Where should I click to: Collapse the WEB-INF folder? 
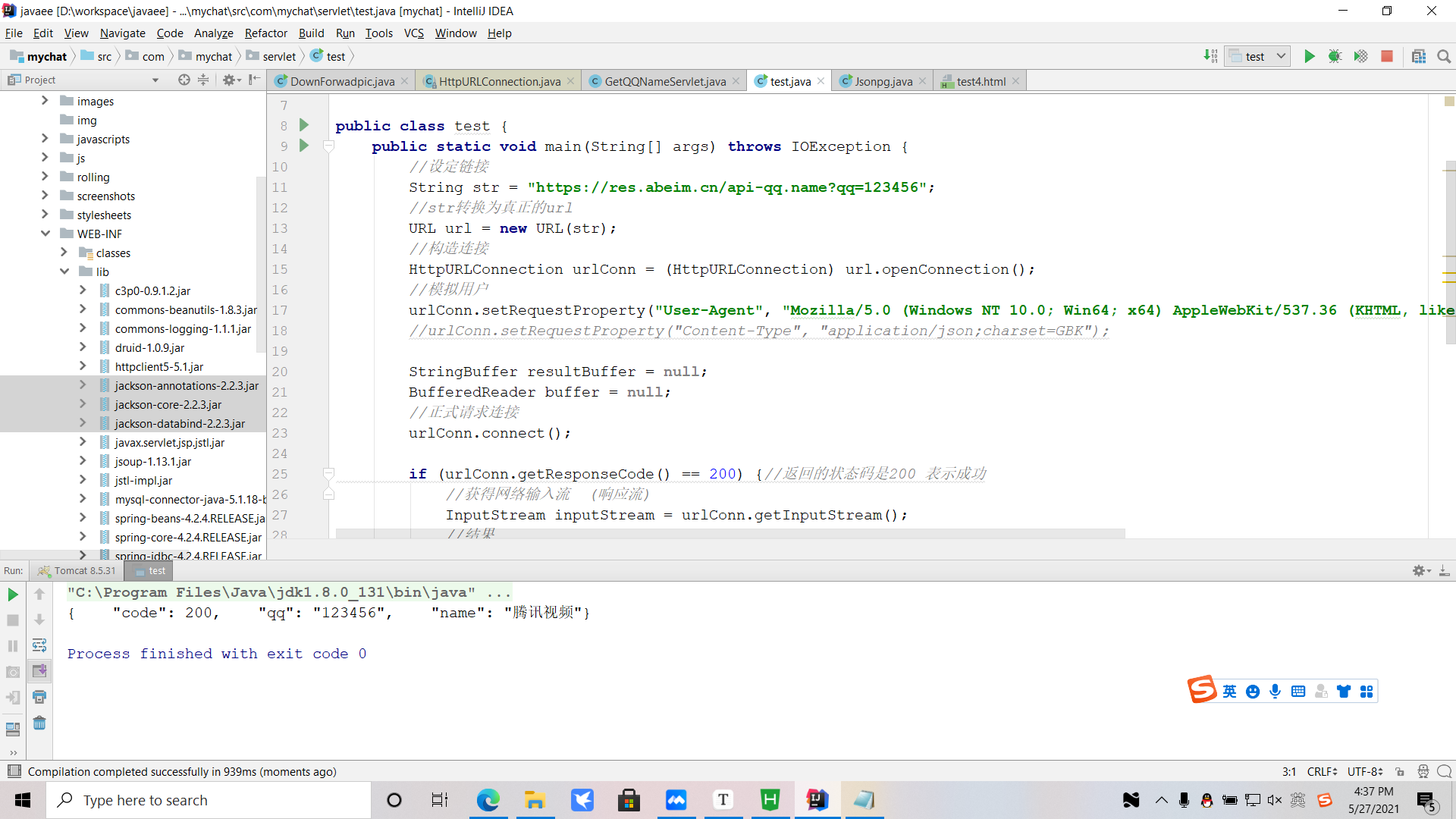[45, 234]
